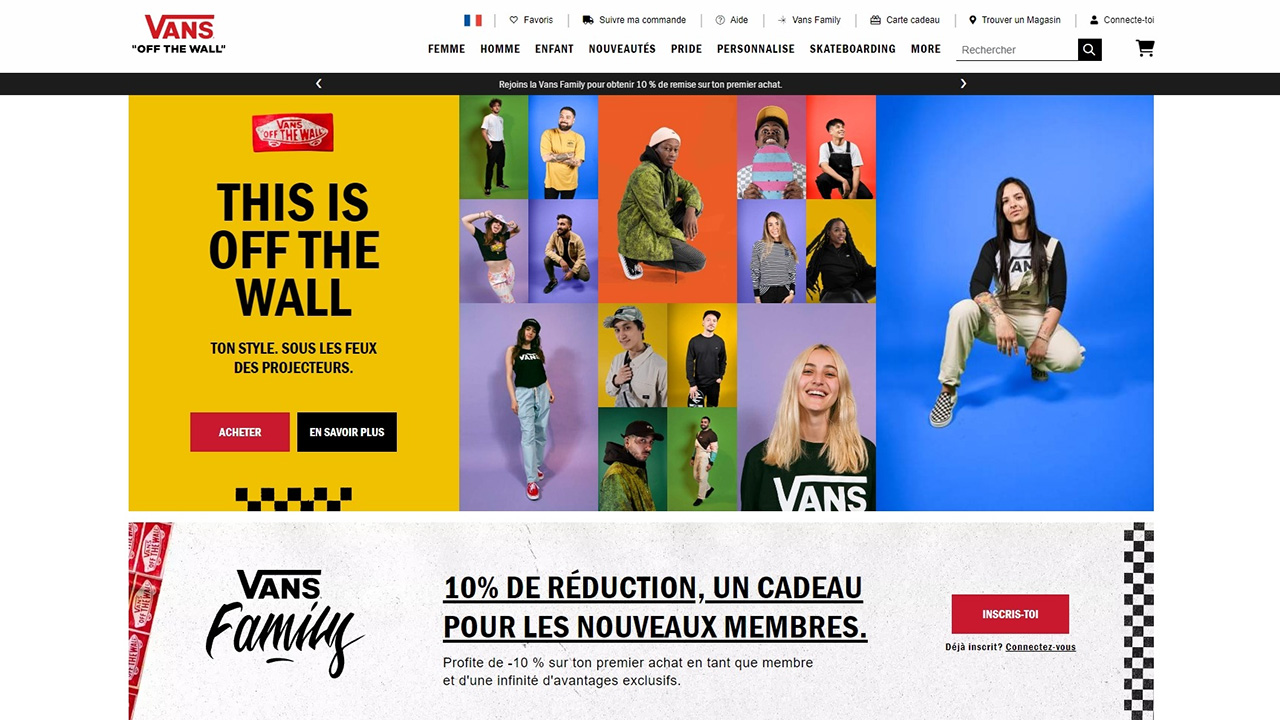This screenshot has height=720, width=1280.
Task: Open the SKATEBOARDING menu
Action: coord(853,49)
